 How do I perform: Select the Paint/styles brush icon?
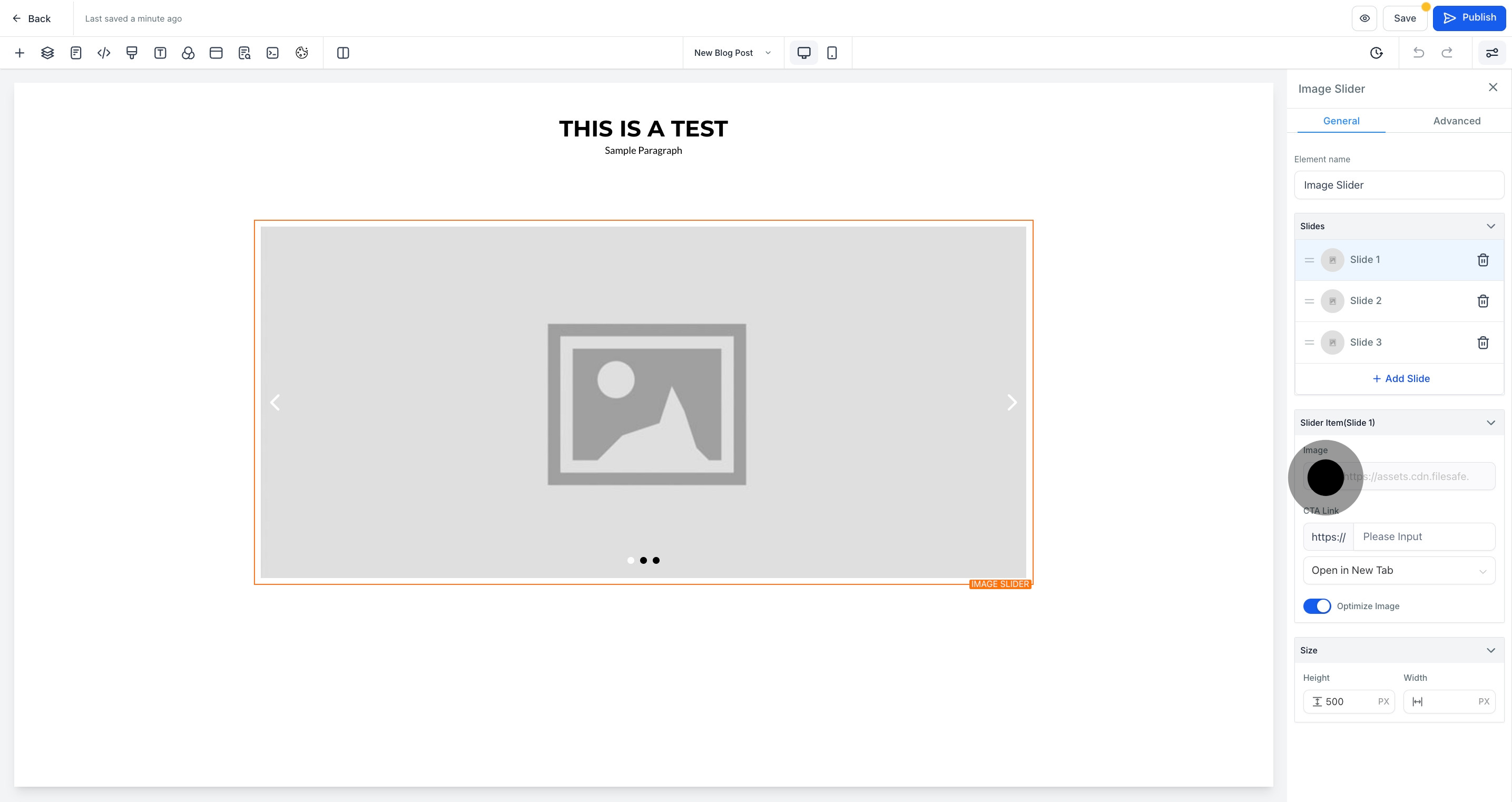coord(132,53)
